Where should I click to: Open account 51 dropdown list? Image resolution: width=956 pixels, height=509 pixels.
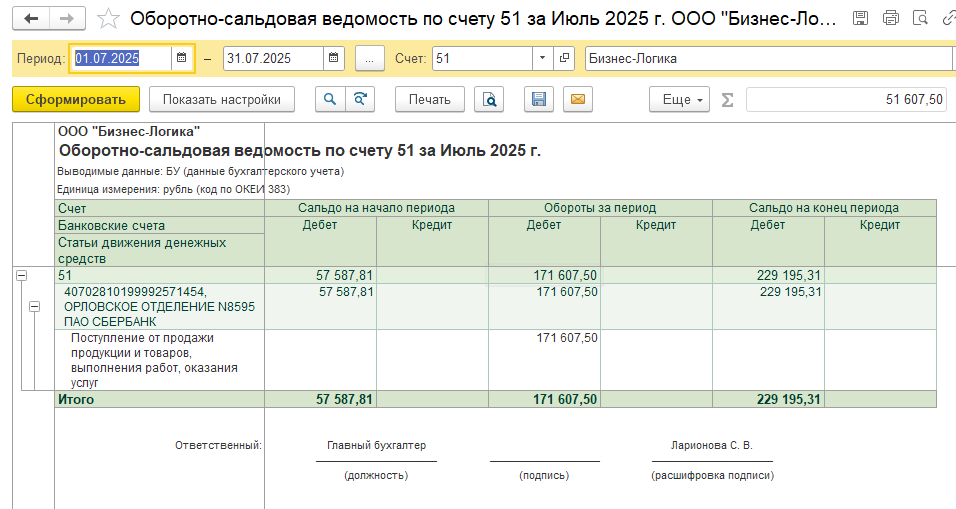[542, 59]
